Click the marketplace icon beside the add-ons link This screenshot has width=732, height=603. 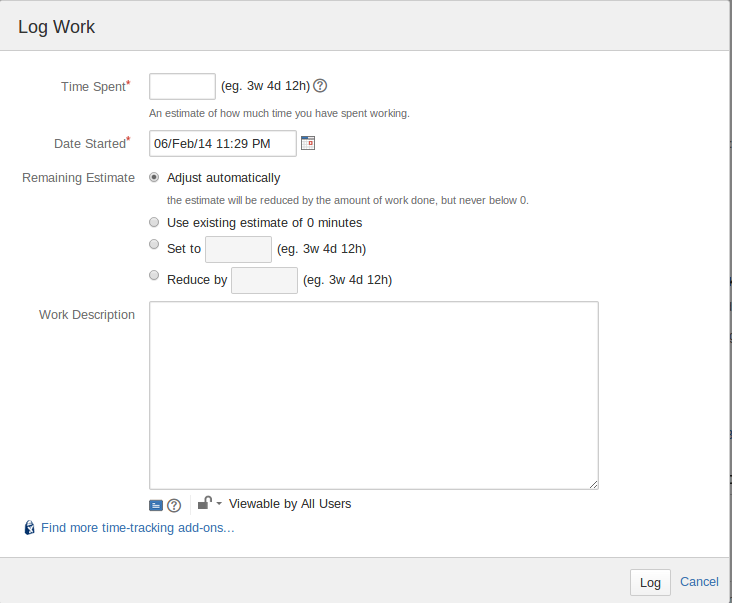(30, 528)
